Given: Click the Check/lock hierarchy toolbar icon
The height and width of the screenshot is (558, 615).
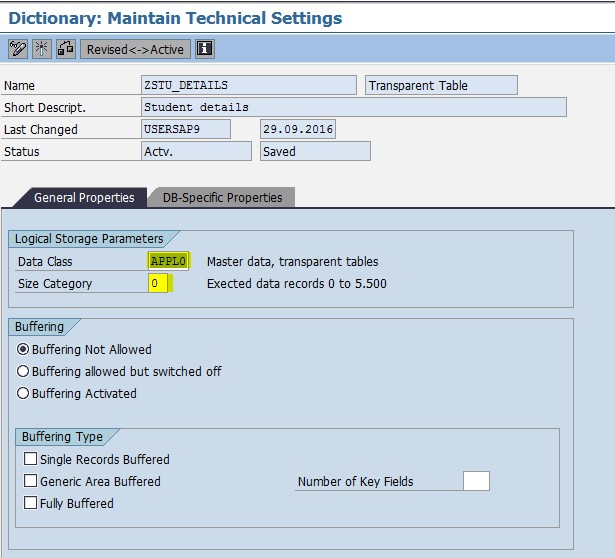Looking at the screenshot, I should click(66, 49).
